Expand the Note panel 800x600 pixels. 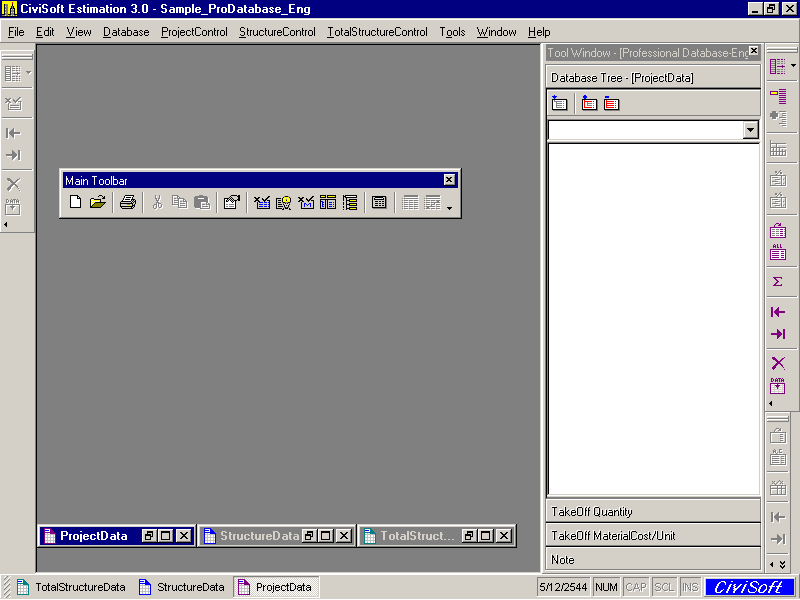pos(653,559)
